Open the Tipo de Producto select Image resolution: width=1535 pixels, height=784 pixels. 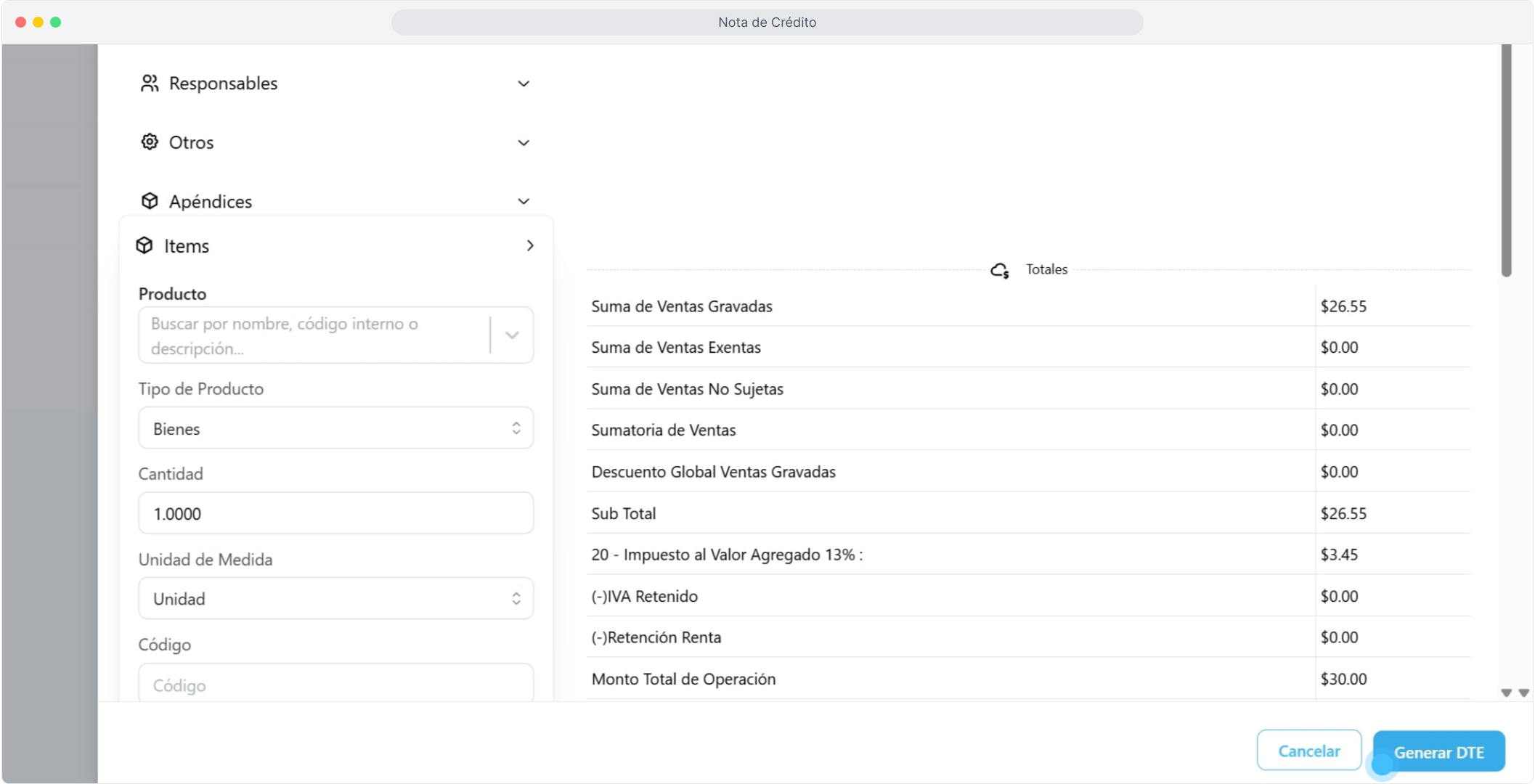click(335, 428)
